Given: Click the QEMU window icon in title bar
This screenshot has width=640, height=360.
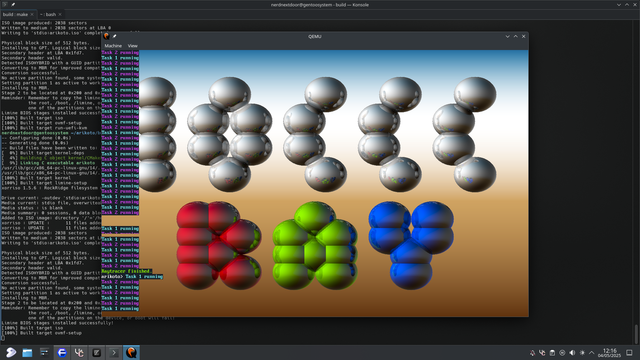Looking at the screenshot, I should pos(107,36).
